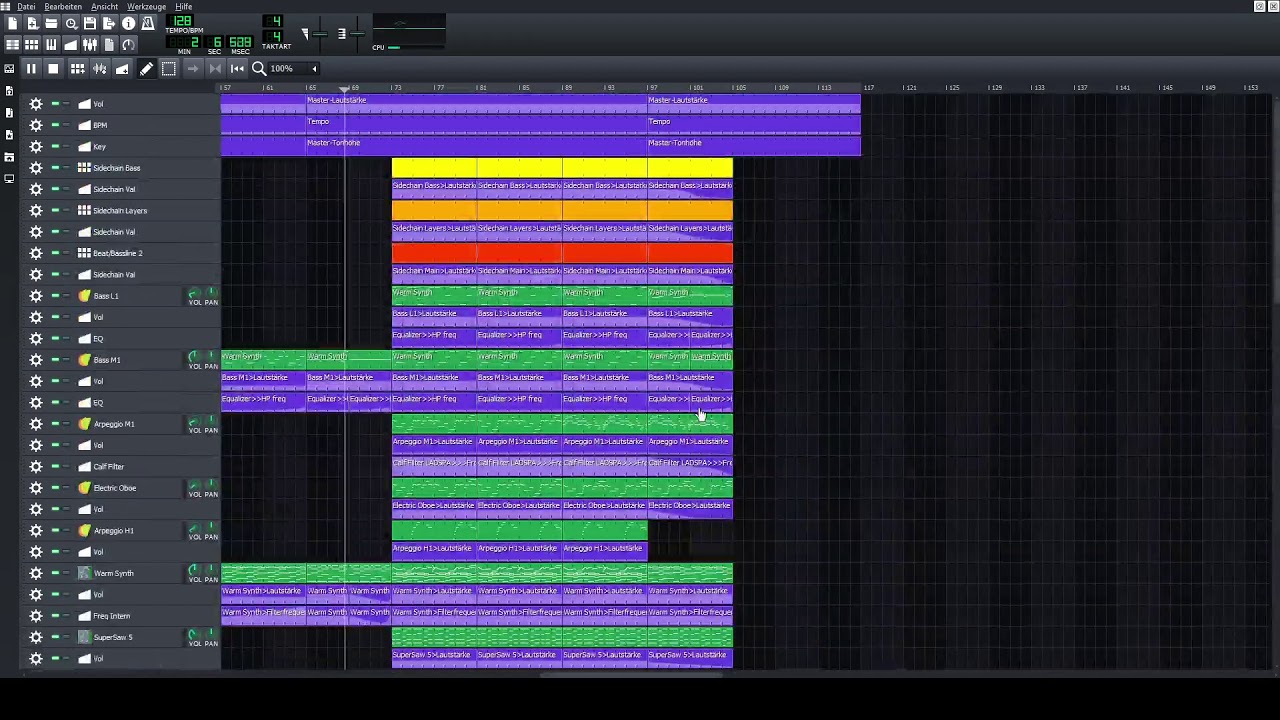Mute the Key automation track
1280x720 pixels.
55,147
